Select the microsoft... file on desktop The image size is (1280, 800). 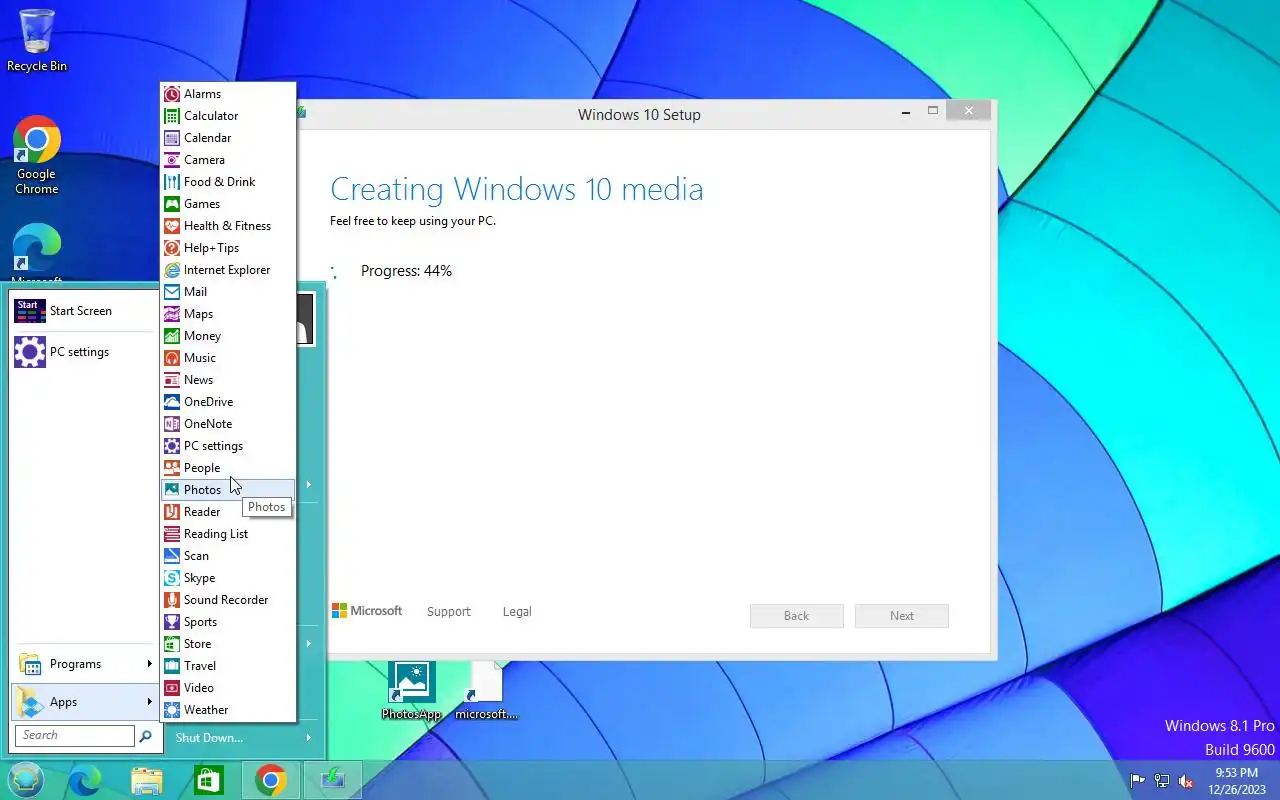[x=486, y=690]
